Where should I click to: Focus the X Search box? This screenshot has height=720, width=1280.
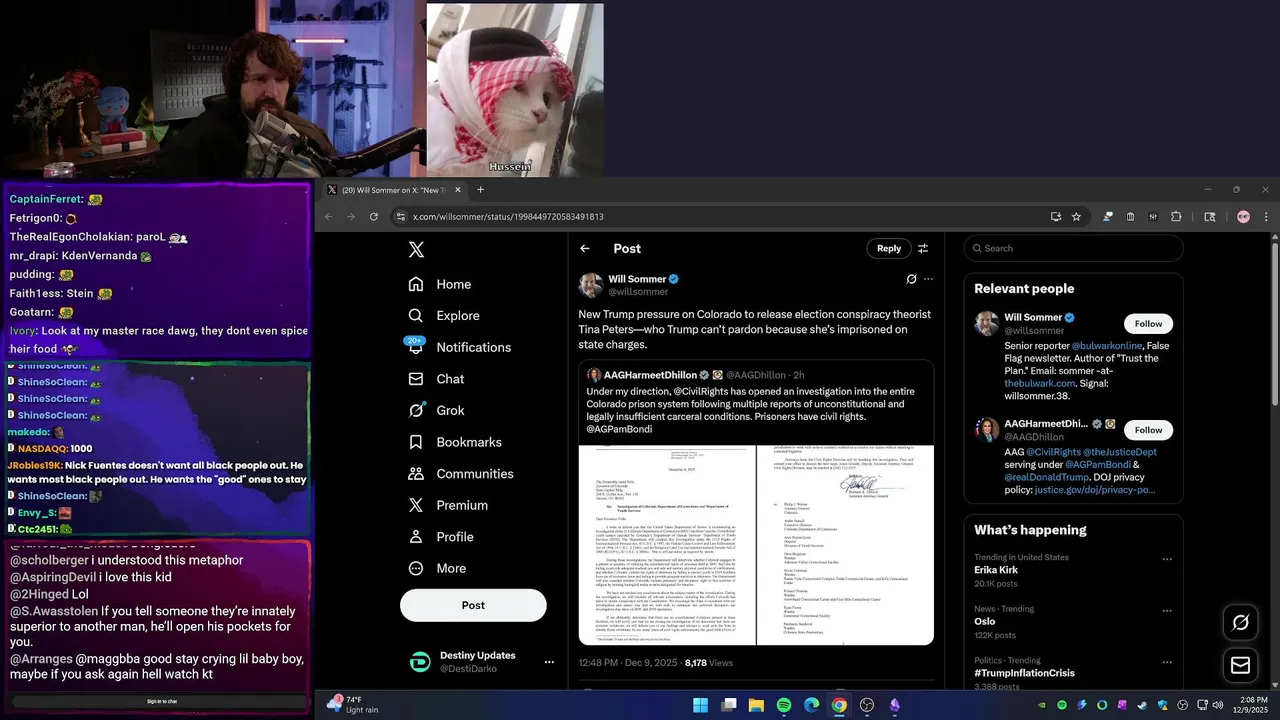(1073, 248)
